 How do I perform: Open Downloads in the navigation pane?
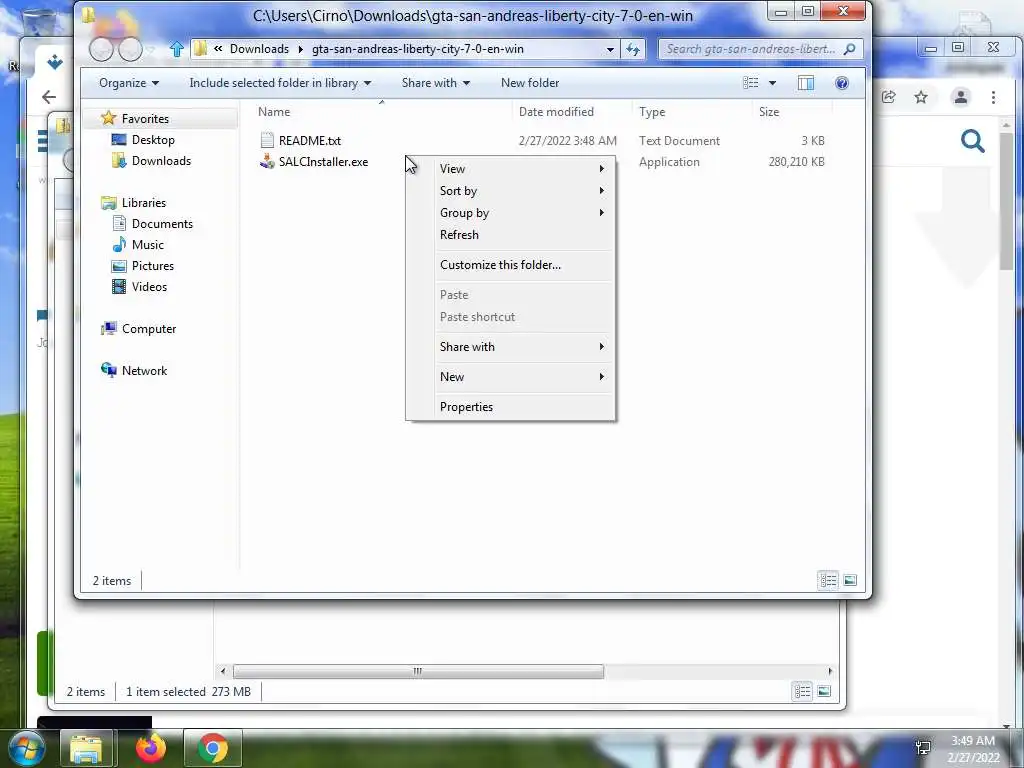pyautogui.click(x=161, y=161)
